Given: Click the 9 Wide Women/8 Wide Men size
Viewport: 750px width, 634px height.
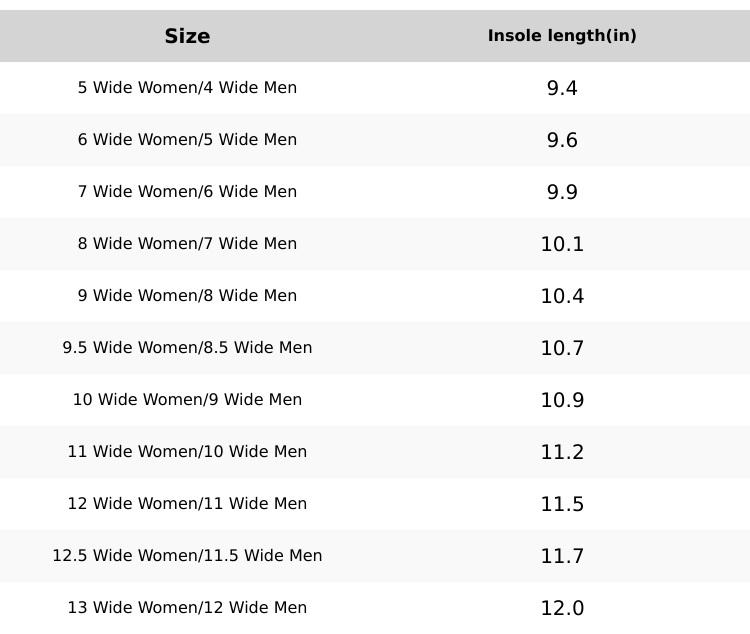Looking at the screenshot, I should (187, 296).
